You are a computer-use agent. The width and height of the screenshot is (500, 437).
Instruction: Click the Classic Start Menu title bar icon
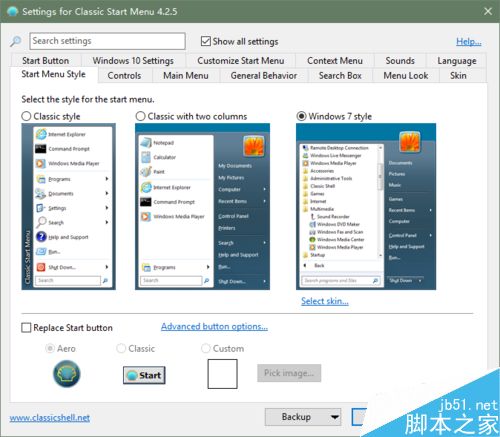[13, 11]
